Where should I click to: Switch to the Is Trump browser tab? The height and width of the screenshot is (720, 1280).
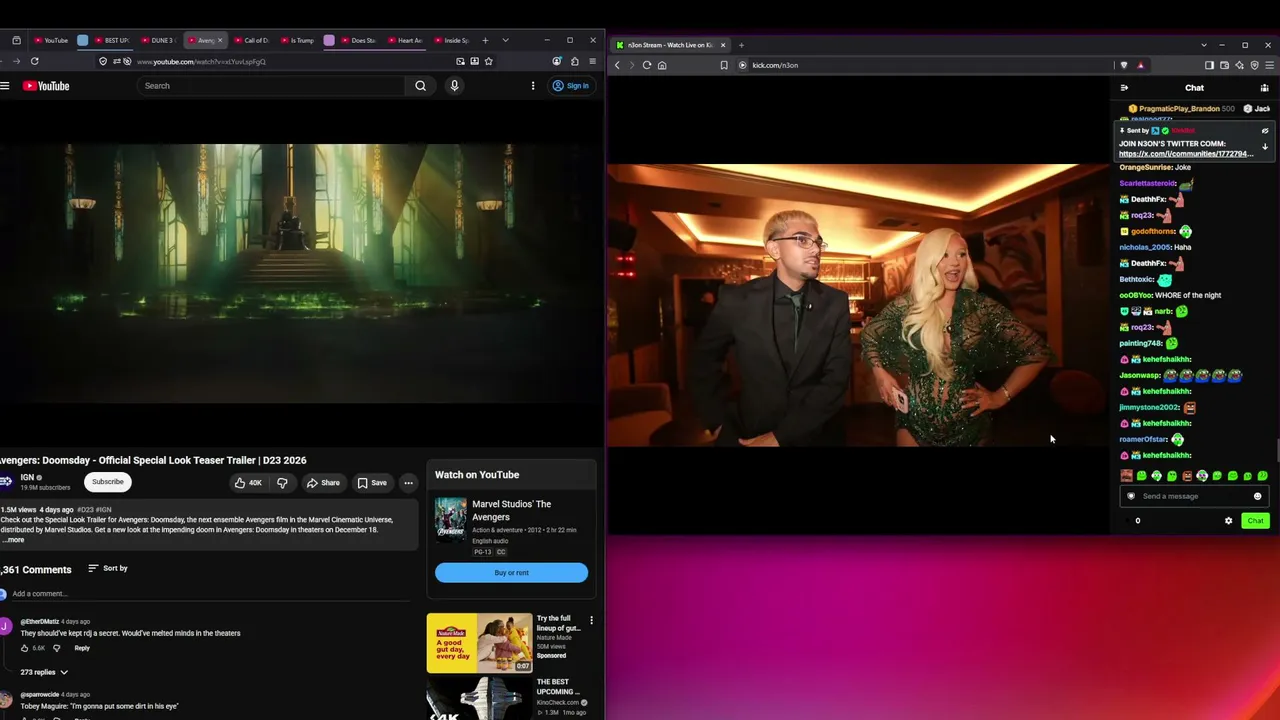pyautogui.click(x=298, y=40)
